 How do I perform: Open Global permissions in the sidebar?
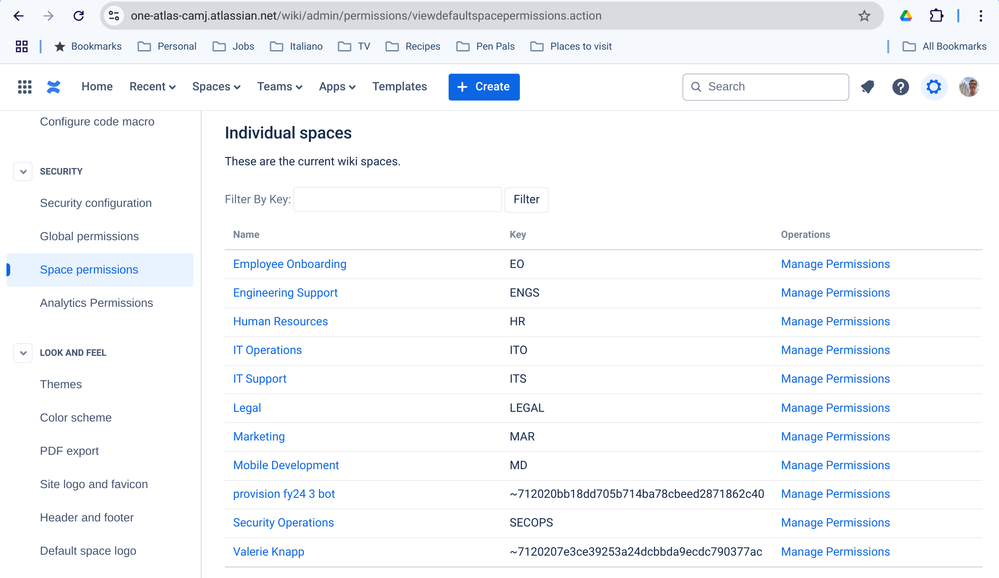point(89,236)
